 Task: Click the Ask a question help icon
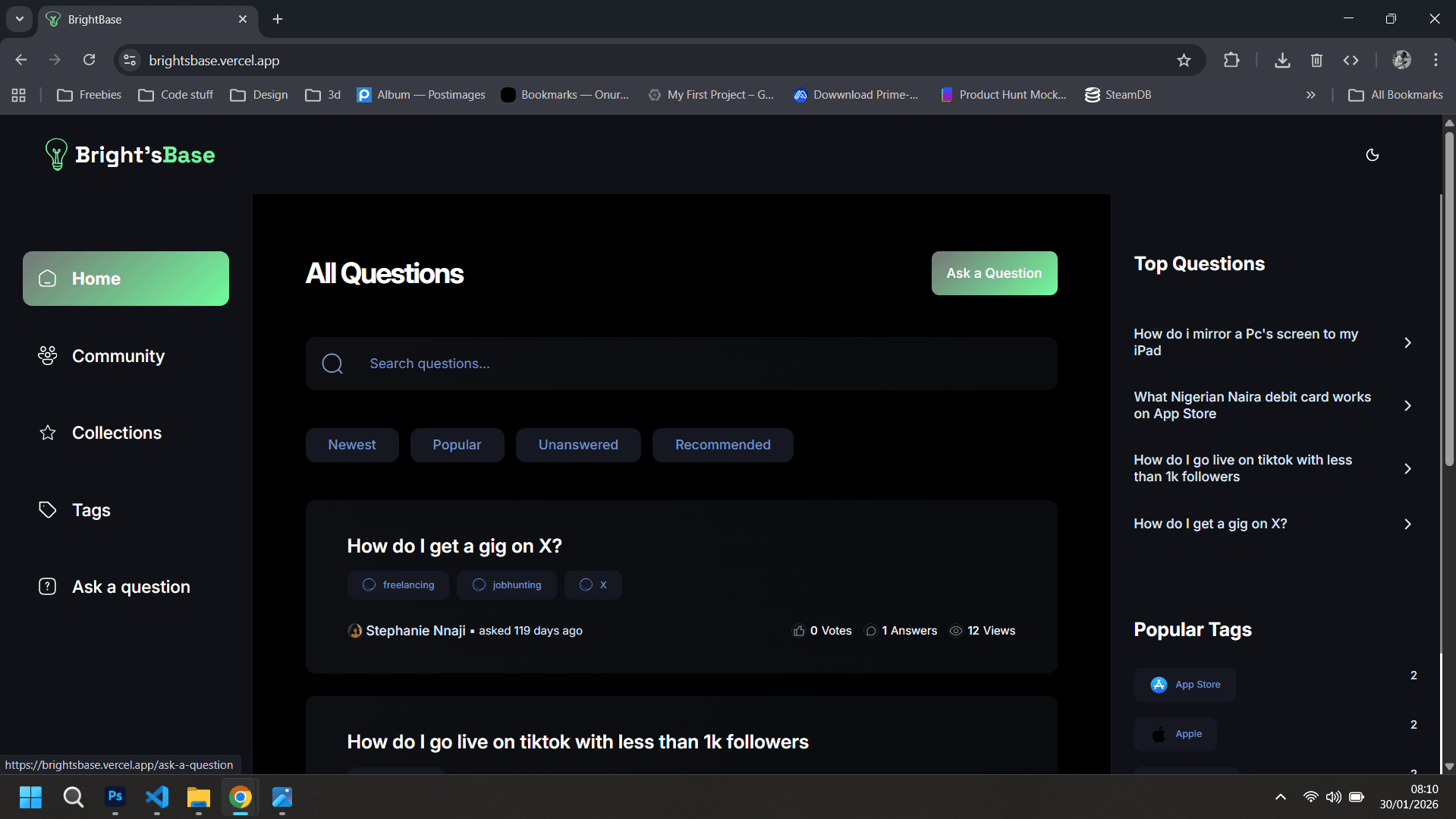click(47, 586)
